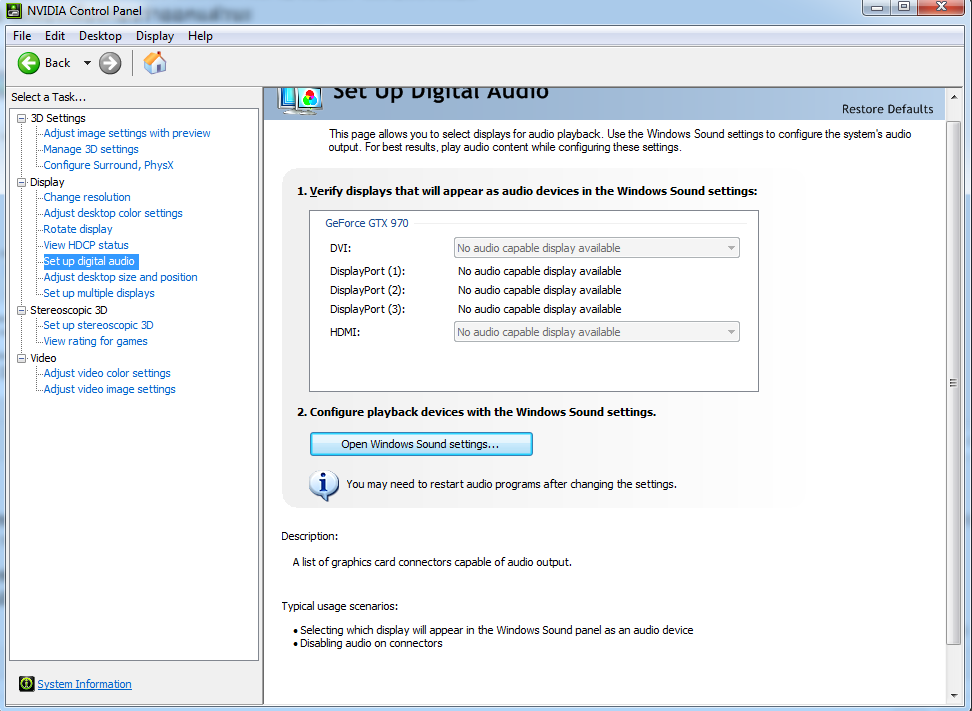Click the 3D Settings category label
Screen dimensions: 972x711
tap(58, 118)
